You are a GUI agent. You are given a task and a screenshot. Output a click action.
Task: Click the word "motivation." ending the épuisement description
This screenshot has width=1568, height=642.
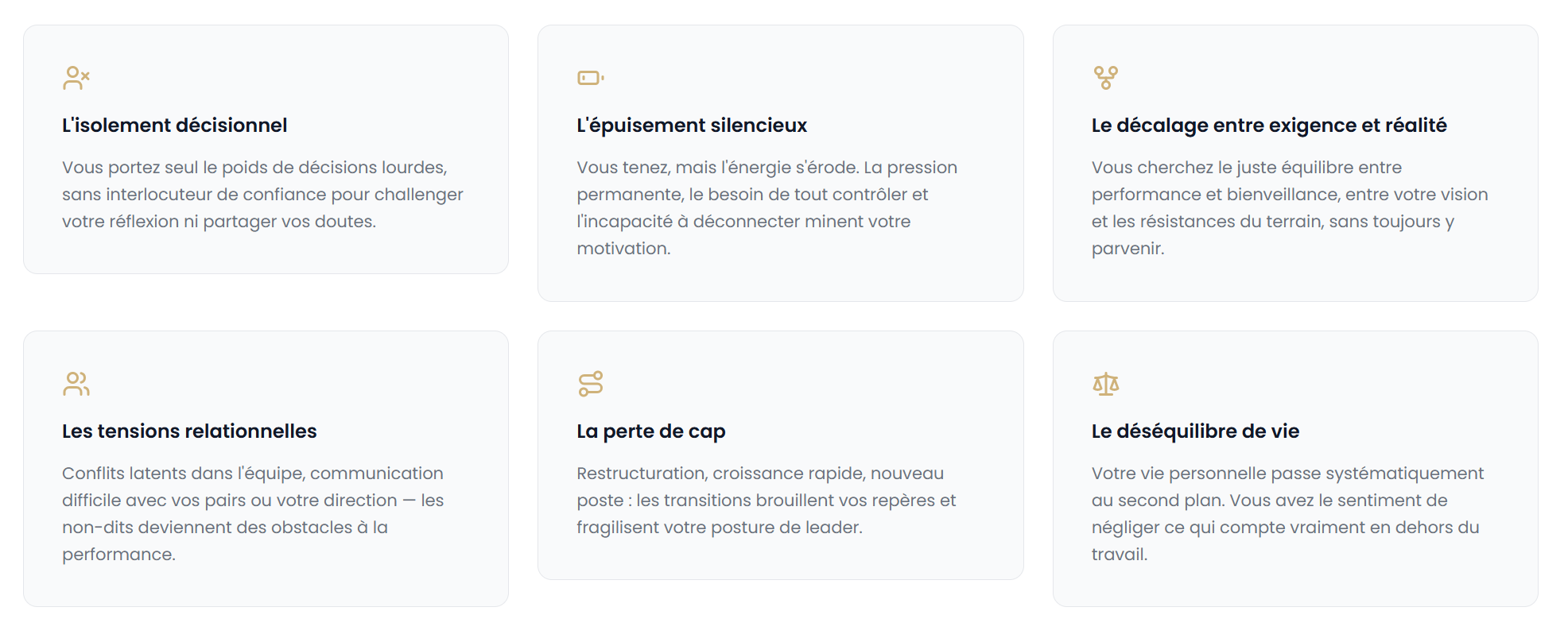click(x=623, y=249)
